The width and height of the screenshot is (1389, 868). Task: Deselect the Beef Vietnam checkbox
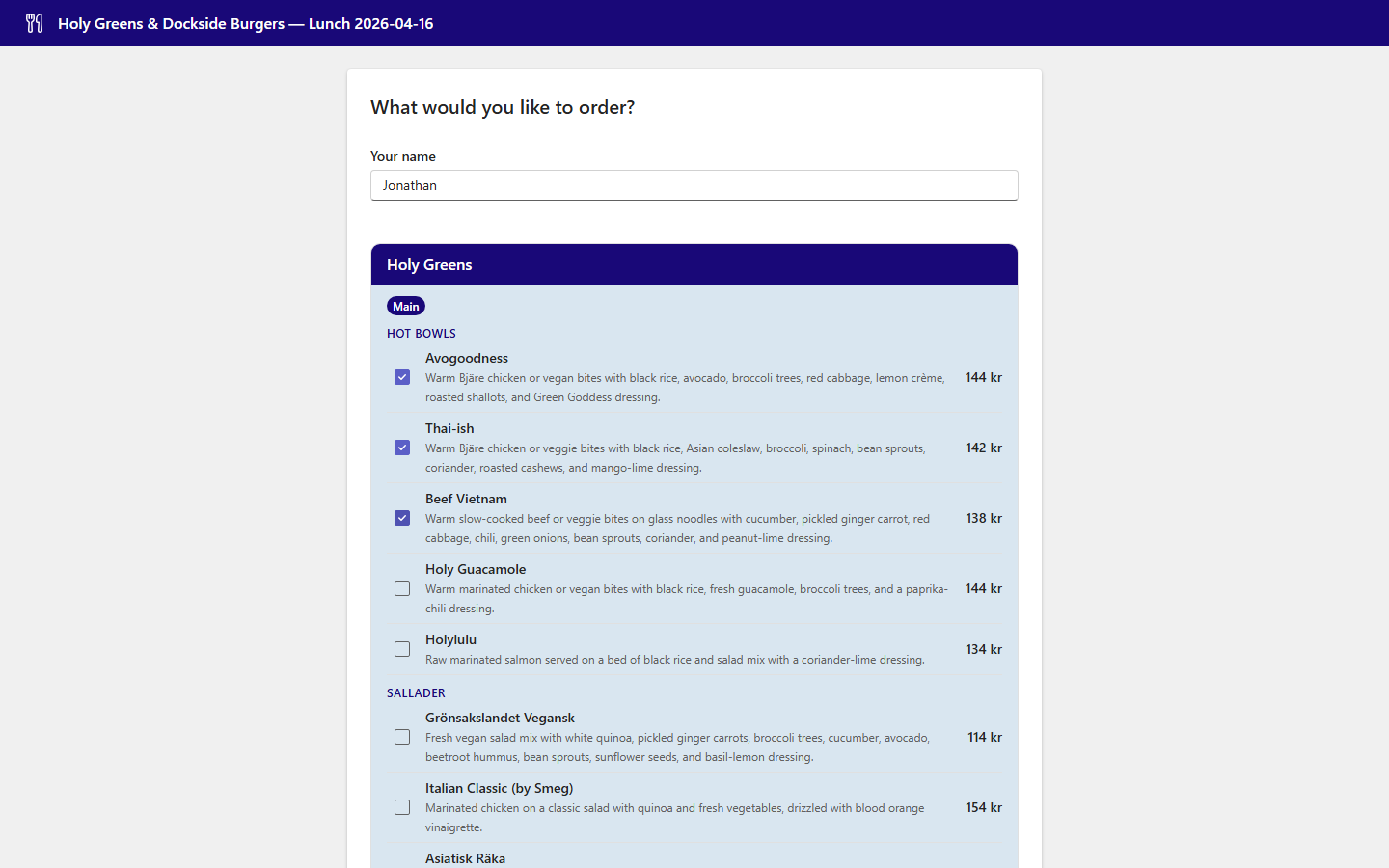click(402, 518)
